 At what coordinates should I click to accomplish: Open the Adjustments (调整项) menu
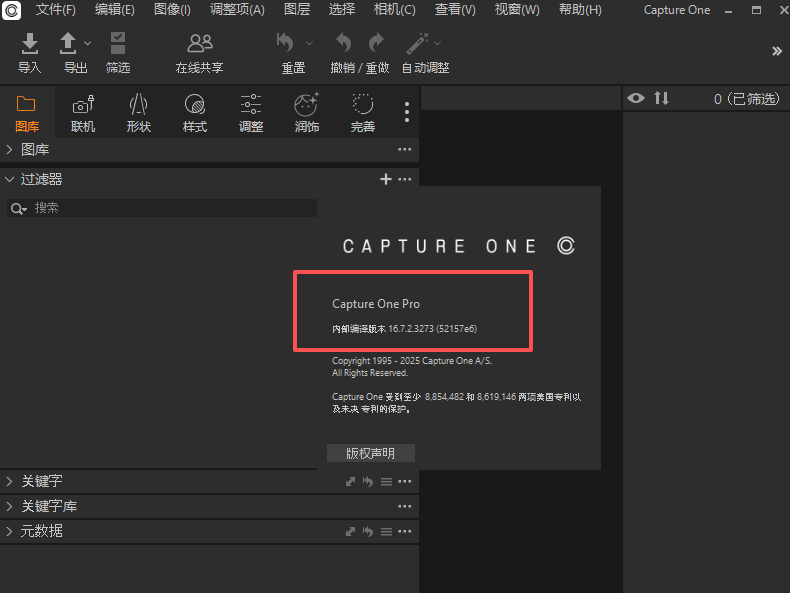(237, 10)
